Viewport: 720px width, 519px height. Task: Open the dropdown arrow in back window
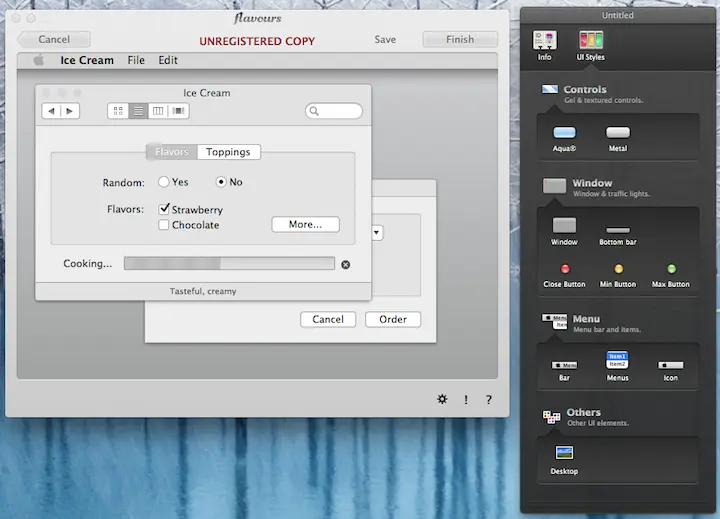(377, 232)
